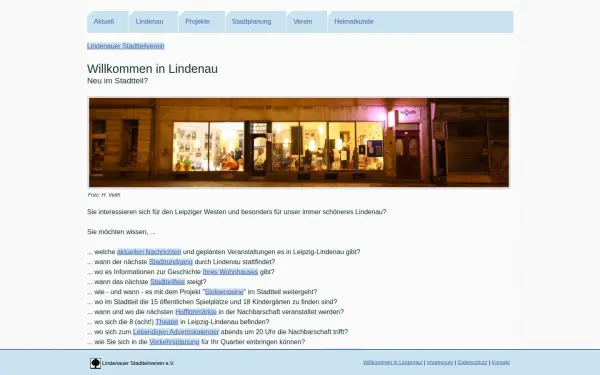The height and width of the screenshot is (375, 600).
Task: Click the tree logo icon in footer
Action: tap(95, 363)
